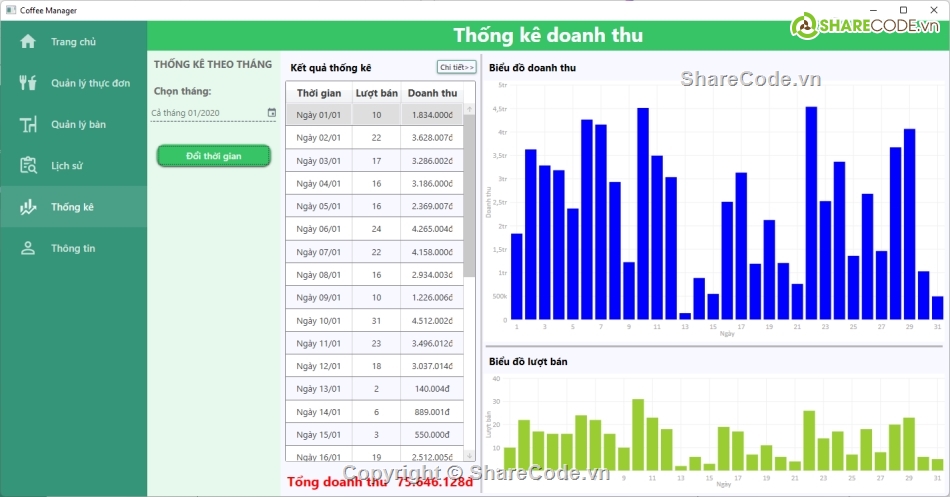Click the Lượt bán column header

click(x=376, y=93)
